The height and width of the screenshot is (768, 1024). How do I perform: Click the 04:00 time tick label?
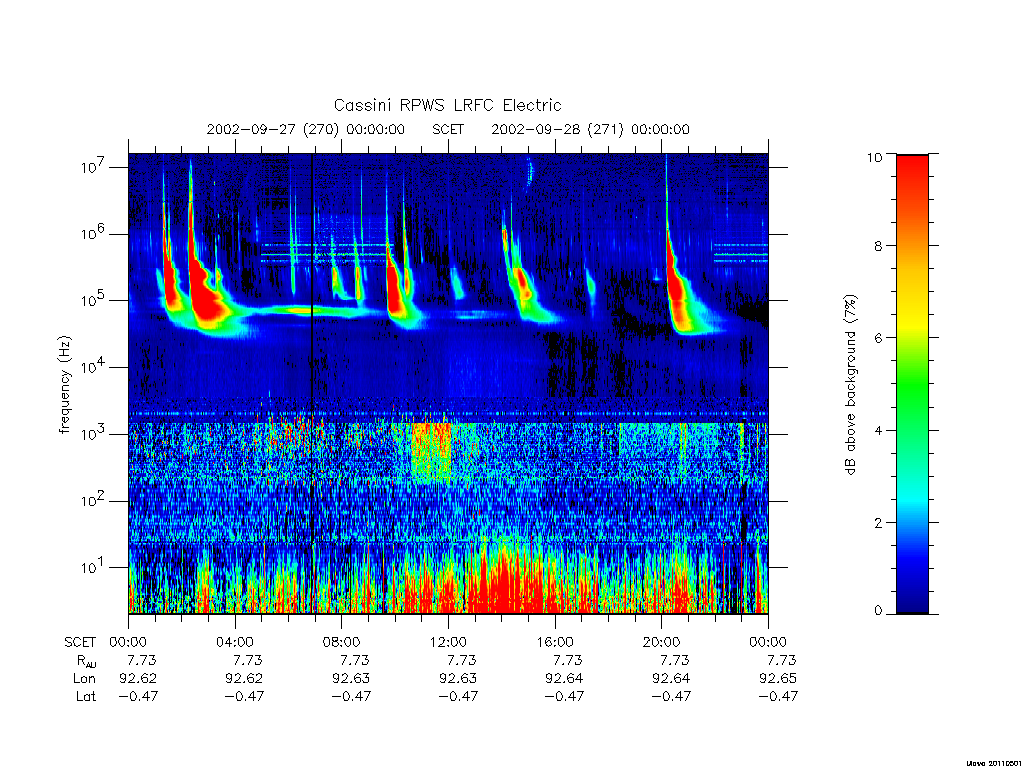234,642
